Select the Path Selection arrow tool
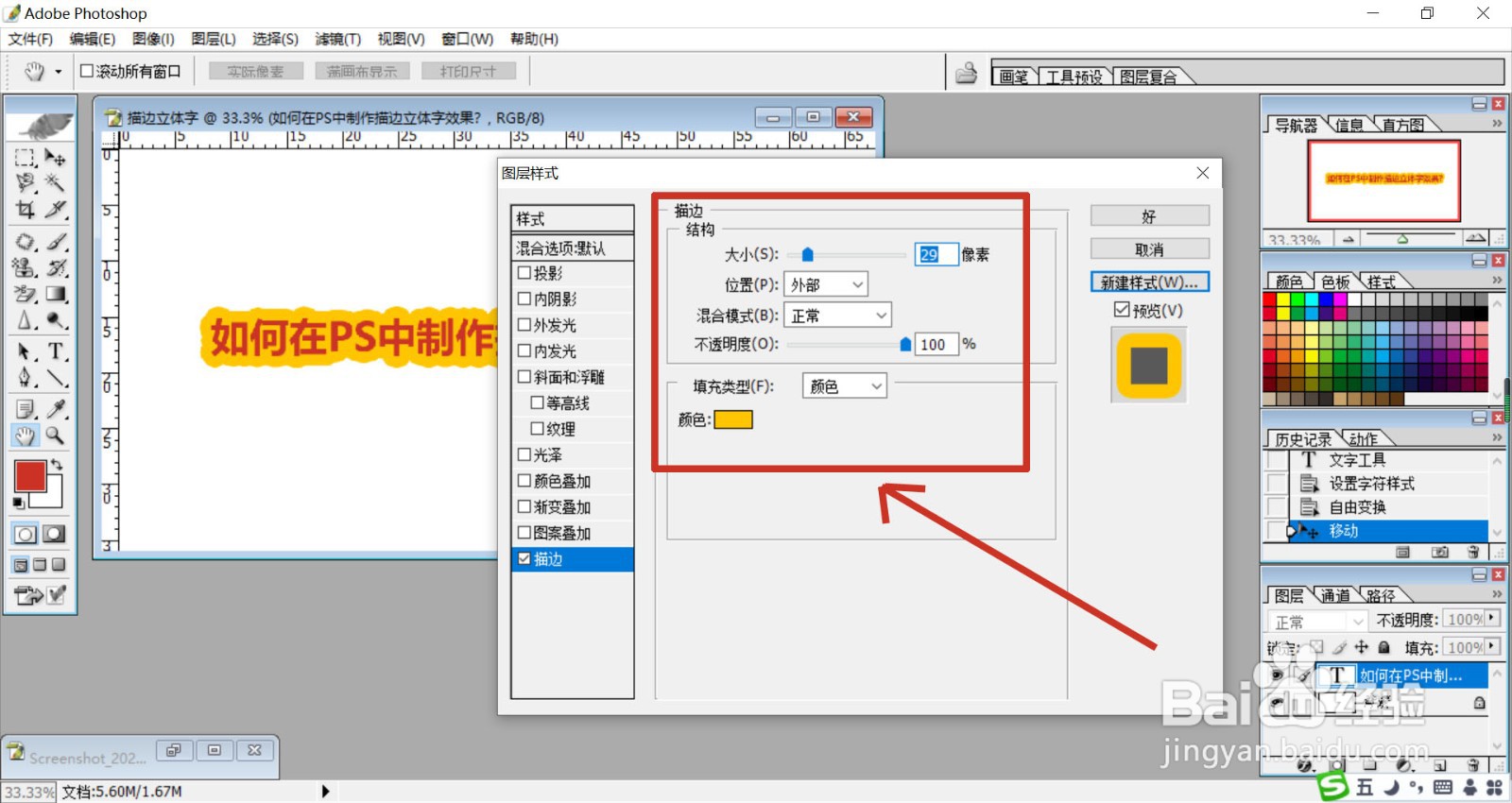The width and height of the screenshot is (1512, 803). 26,351
